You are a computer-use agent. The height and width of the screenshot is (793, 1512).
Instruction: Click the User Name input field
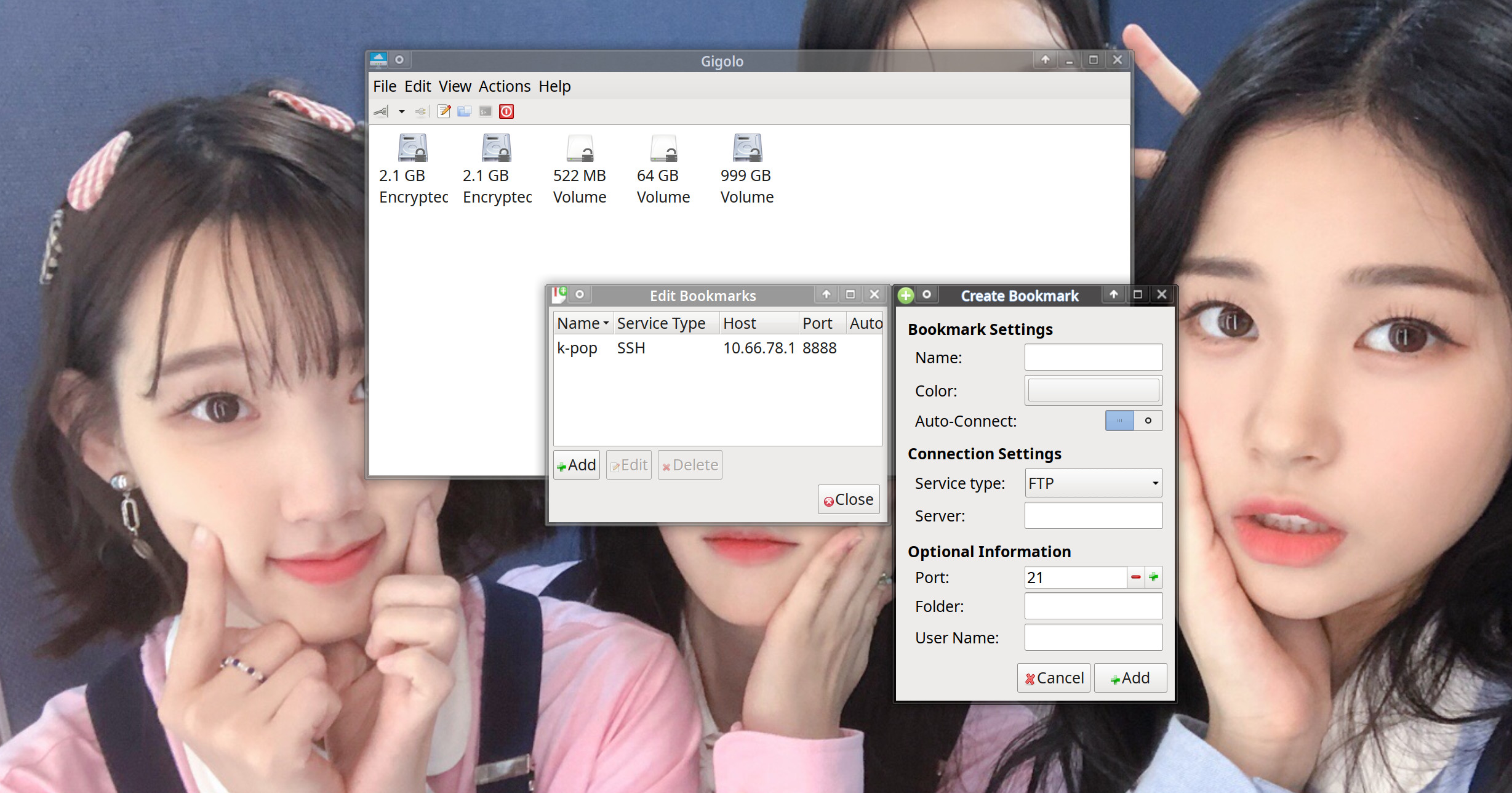click(1094, 637)
